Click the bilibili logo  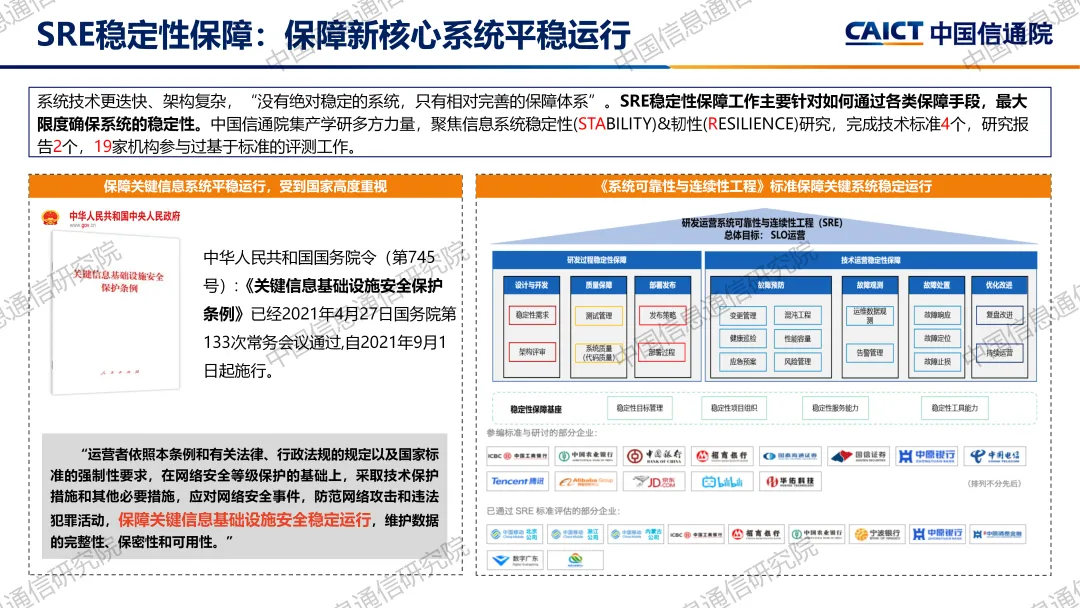click(723, 481)
